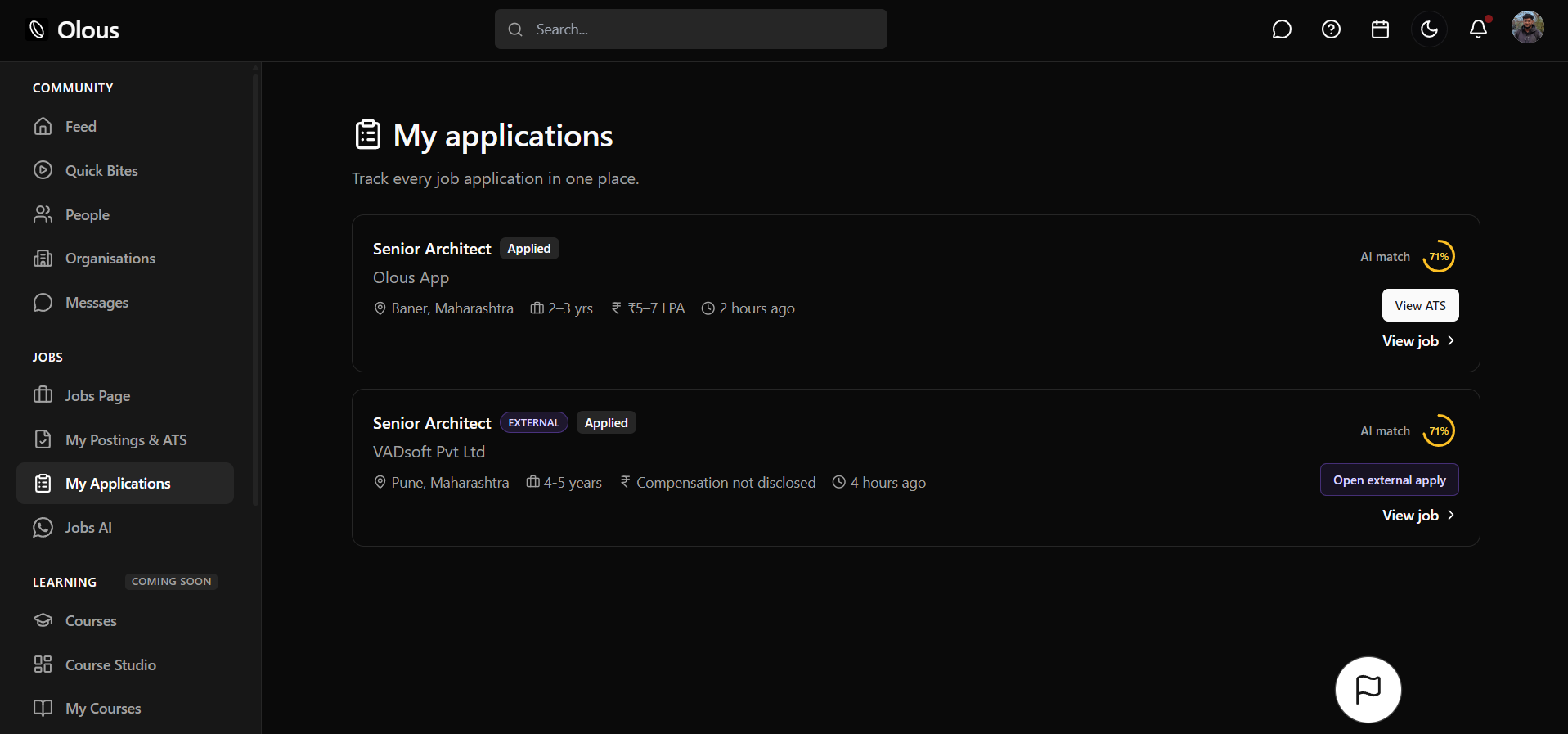The image size is (1568, 734).
Task: Click Baner, Maharashtra location text
Action: 452,308
